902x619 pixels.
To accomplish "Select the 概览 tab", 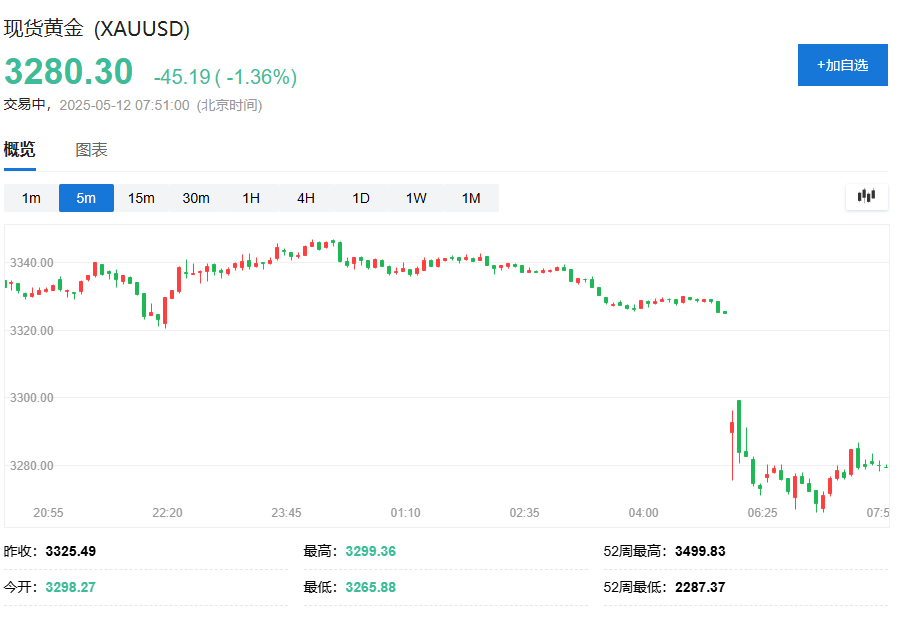I will click(x=20, y=150).
